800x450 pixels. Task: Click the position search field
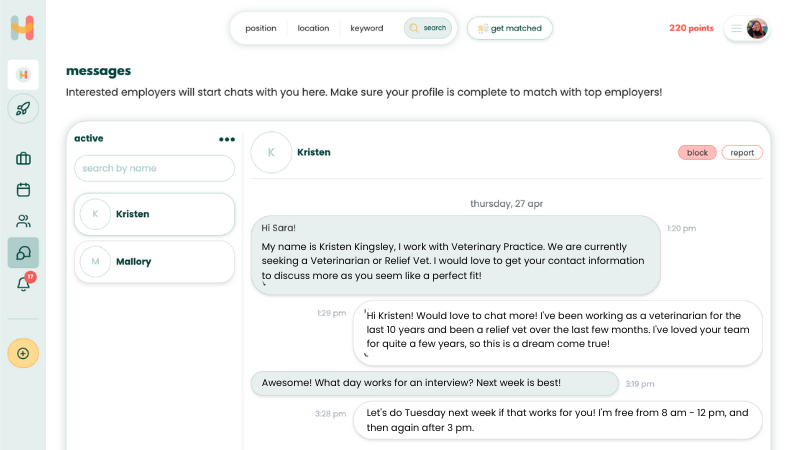(x=261, y=28)
